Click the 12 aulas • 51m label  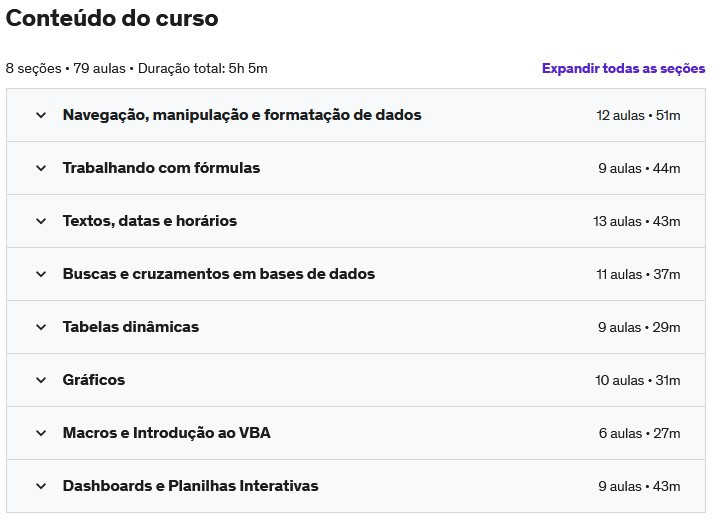pyautogui.click(x=638, y=116)
